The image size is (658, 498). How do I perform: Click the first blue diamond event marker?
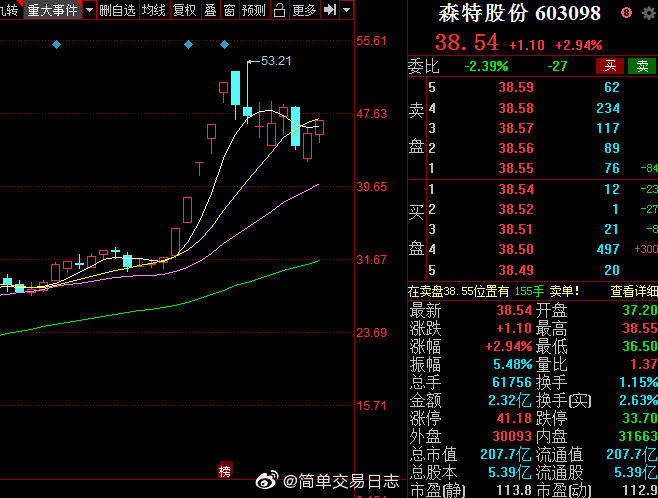pos(57,45)
